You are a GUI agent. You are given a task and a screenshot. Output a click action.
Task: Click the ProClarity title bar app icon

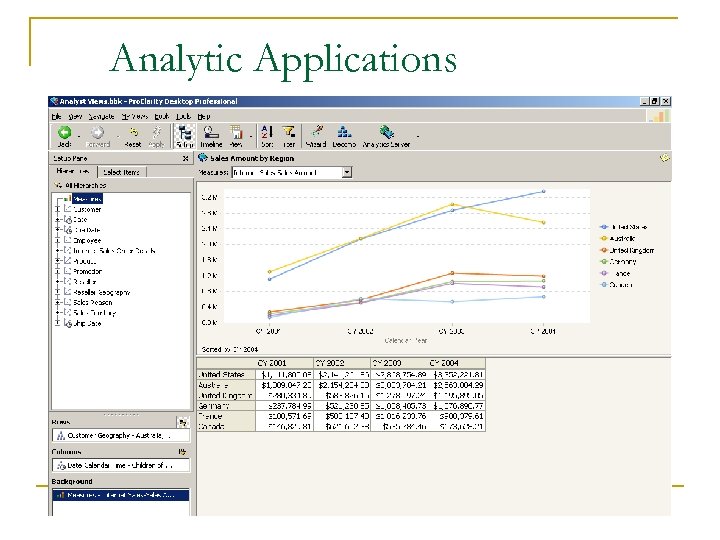click(x=54, y=101)
